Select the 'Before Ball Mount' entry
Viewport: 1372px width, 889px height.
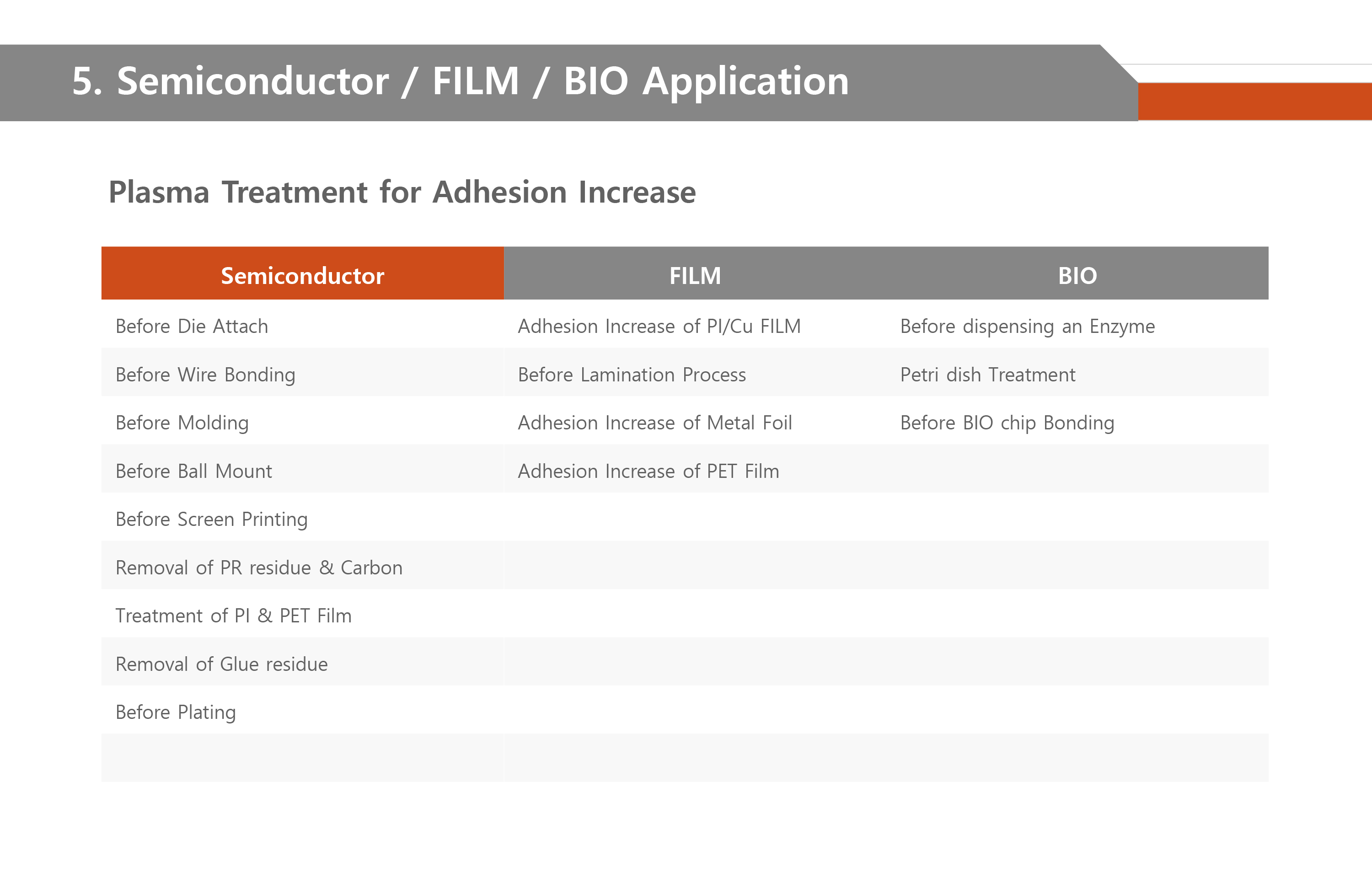[194, 471]
